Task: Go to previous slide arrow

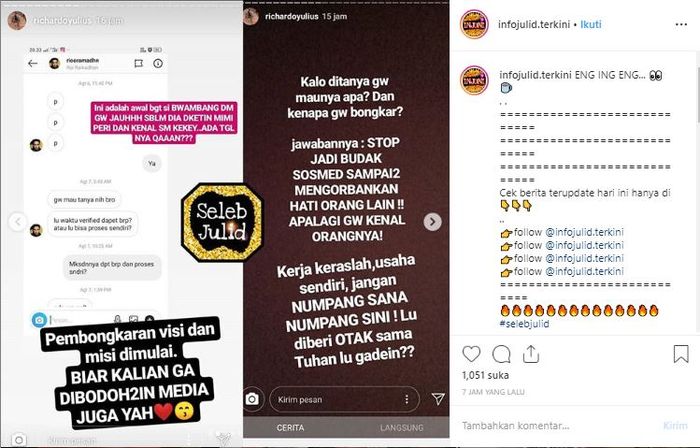Action: point(18,222)
